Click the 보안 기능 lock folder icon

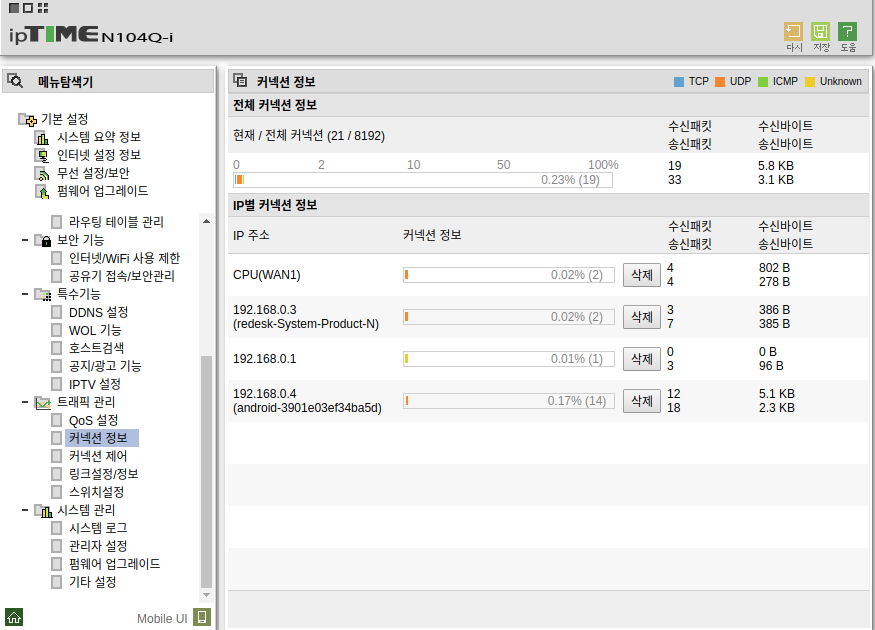click(43, 241)
